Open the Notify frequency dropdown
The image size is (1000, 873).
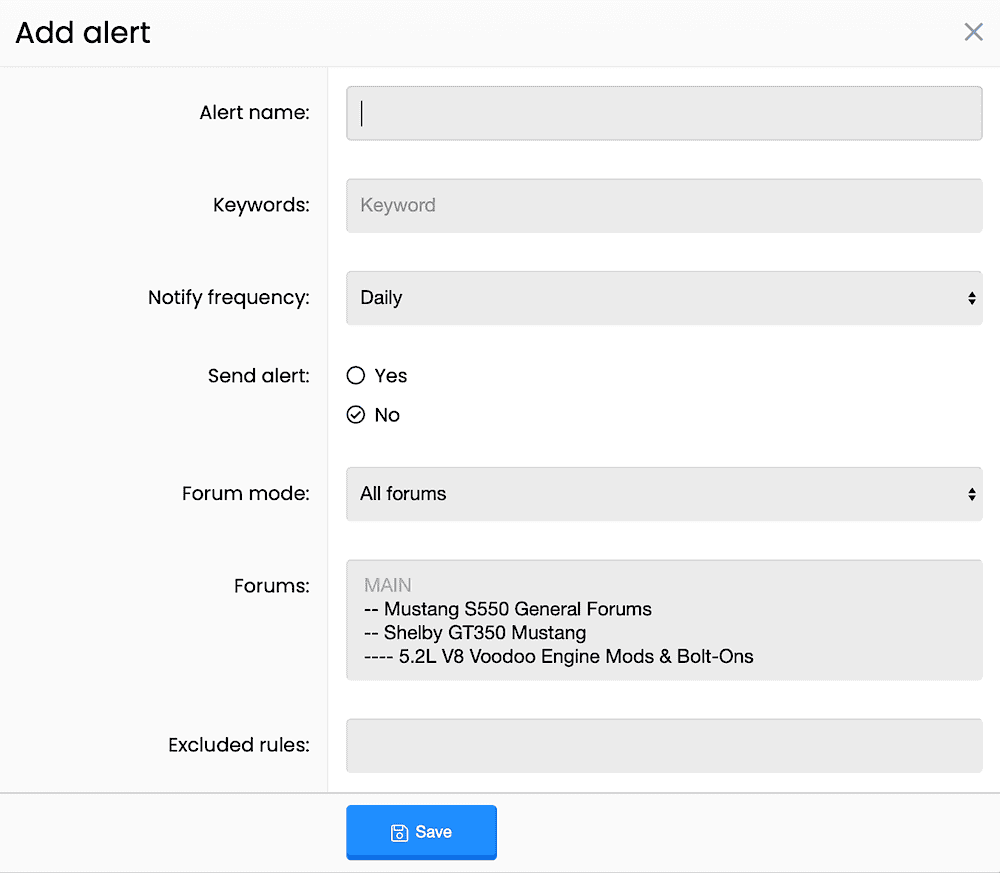(664, 298)
